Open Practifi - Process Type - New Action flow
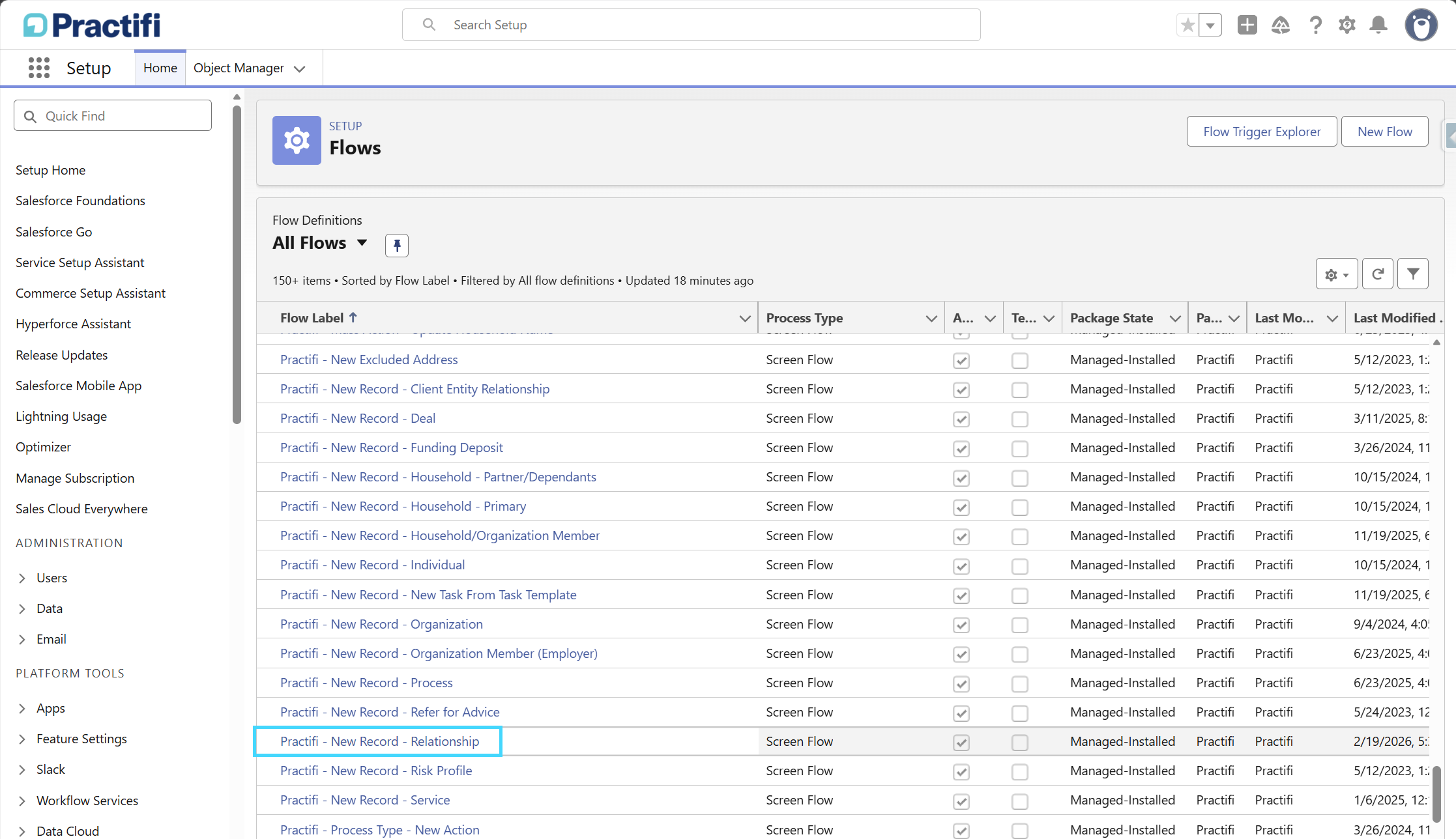This screenshot has width=1456, height=839. (380, 830)
